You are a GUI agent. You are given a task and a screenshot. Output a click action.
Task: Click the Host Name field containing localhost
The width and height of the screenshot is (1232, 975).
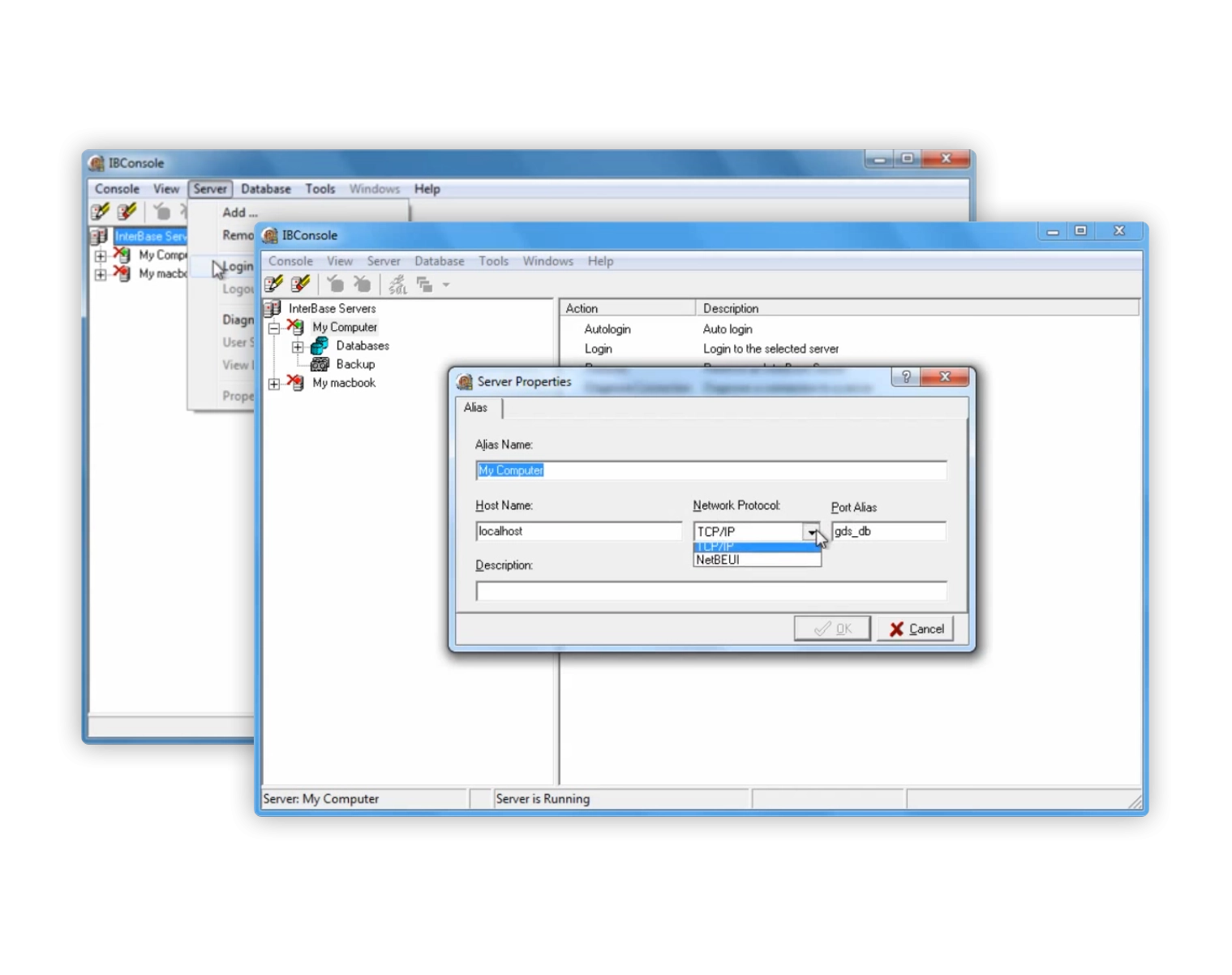click(x=579, y=531)
